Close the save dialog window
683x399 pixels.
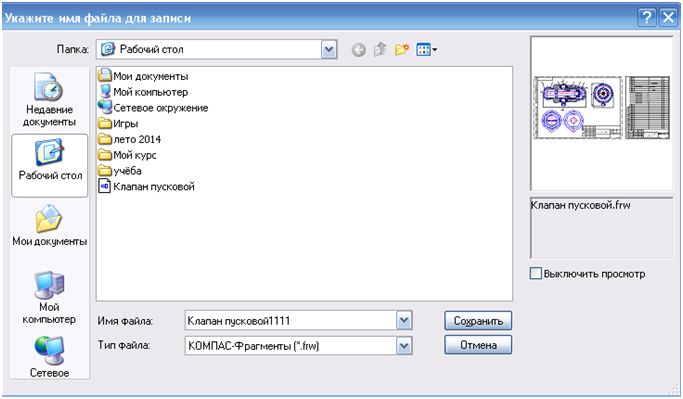[669, 18]
